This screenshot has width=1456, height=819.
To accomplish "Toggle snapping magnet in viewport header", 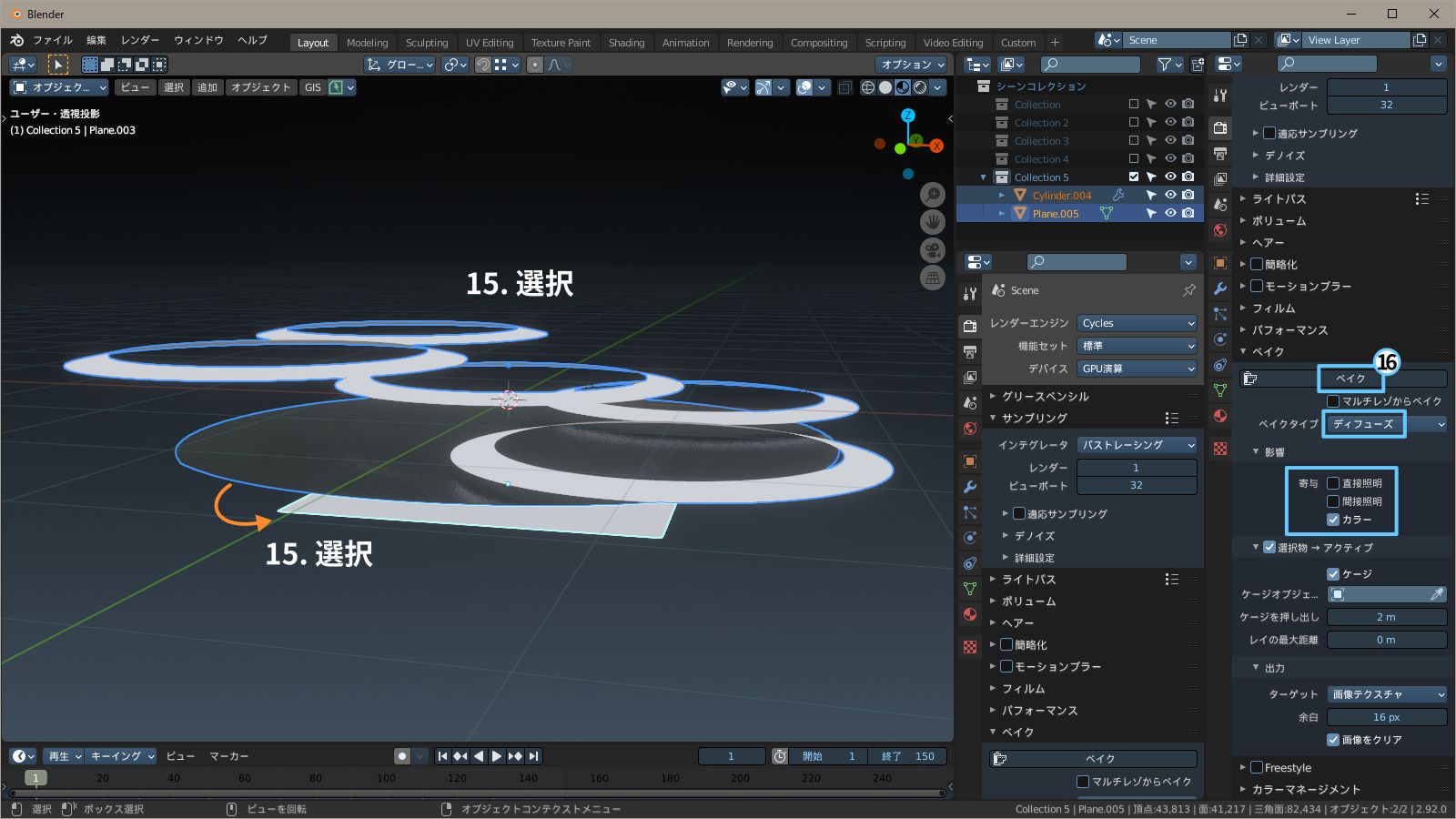I will coord(482,65).
